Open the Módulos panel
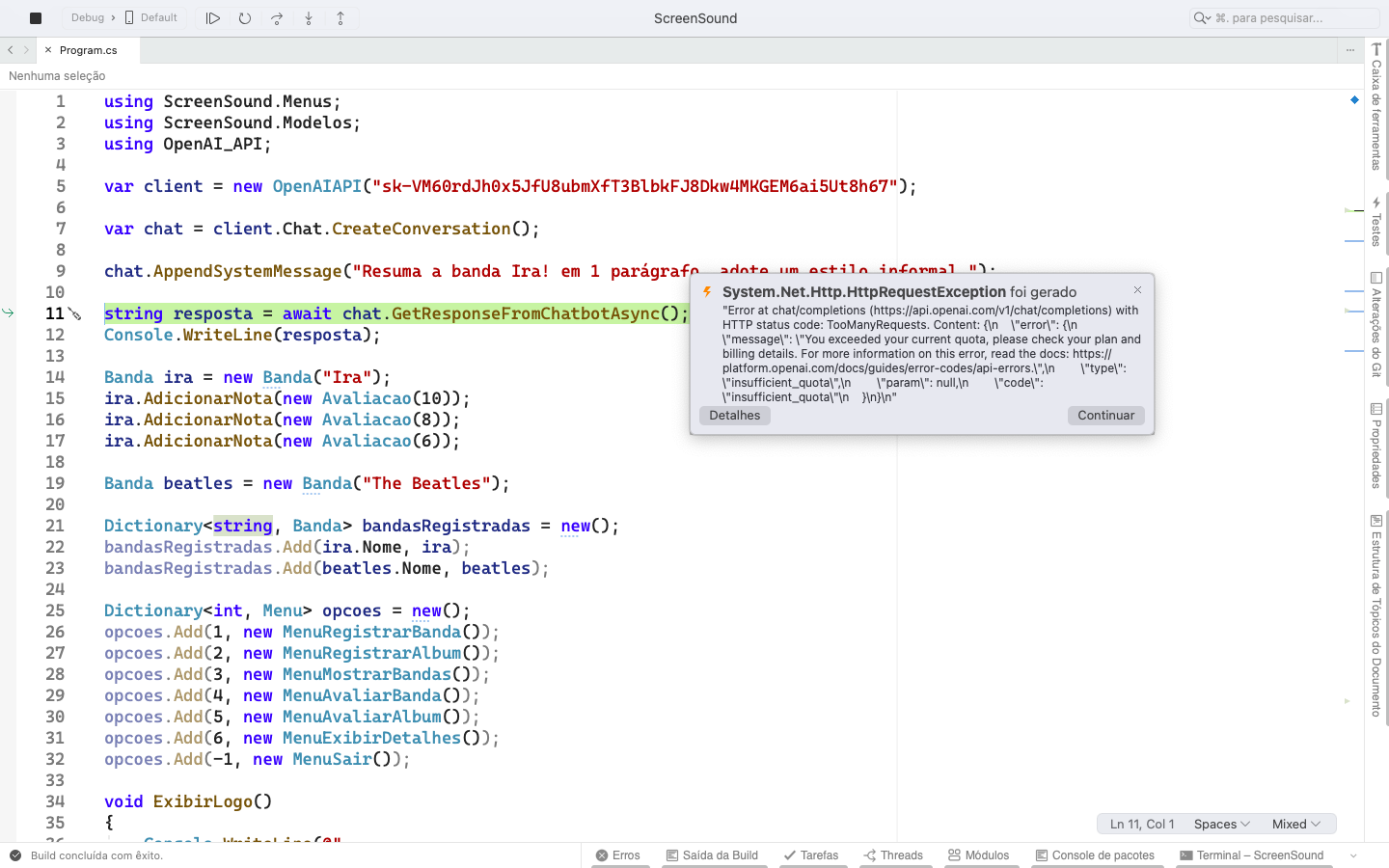The width and height of the screenshot is (1389, 868). 978,855
